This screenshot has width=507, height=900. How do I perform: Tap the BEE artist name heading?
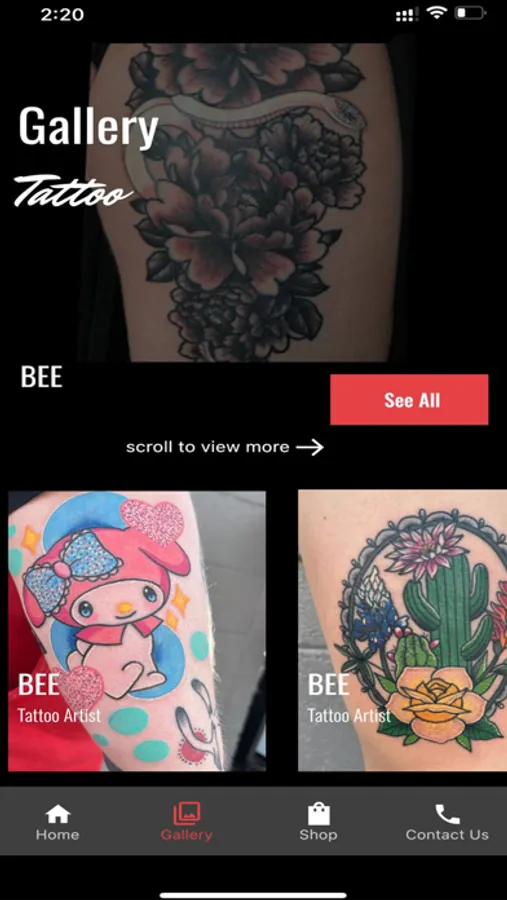41,377
